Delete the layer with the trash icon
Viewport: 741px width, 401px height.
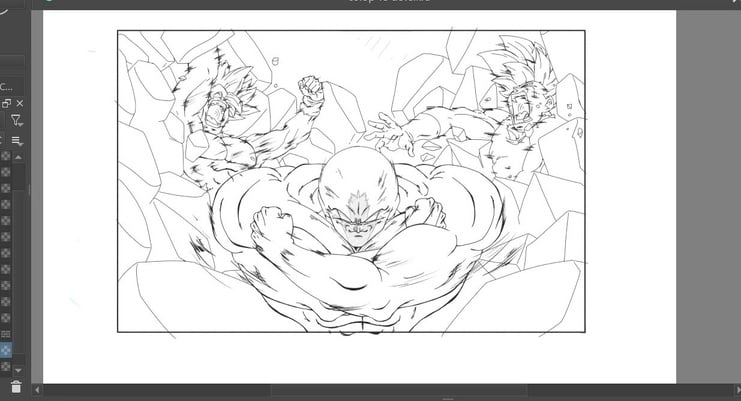(16, 387)
